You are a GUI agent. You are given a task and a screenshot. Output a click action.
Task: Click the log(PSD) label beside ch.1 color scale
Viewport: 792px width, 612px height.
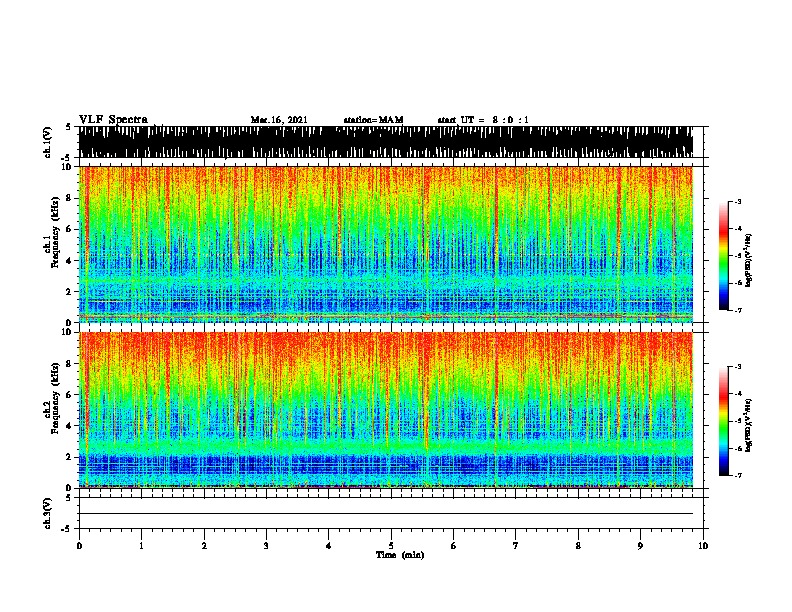[x=748, y=261]
